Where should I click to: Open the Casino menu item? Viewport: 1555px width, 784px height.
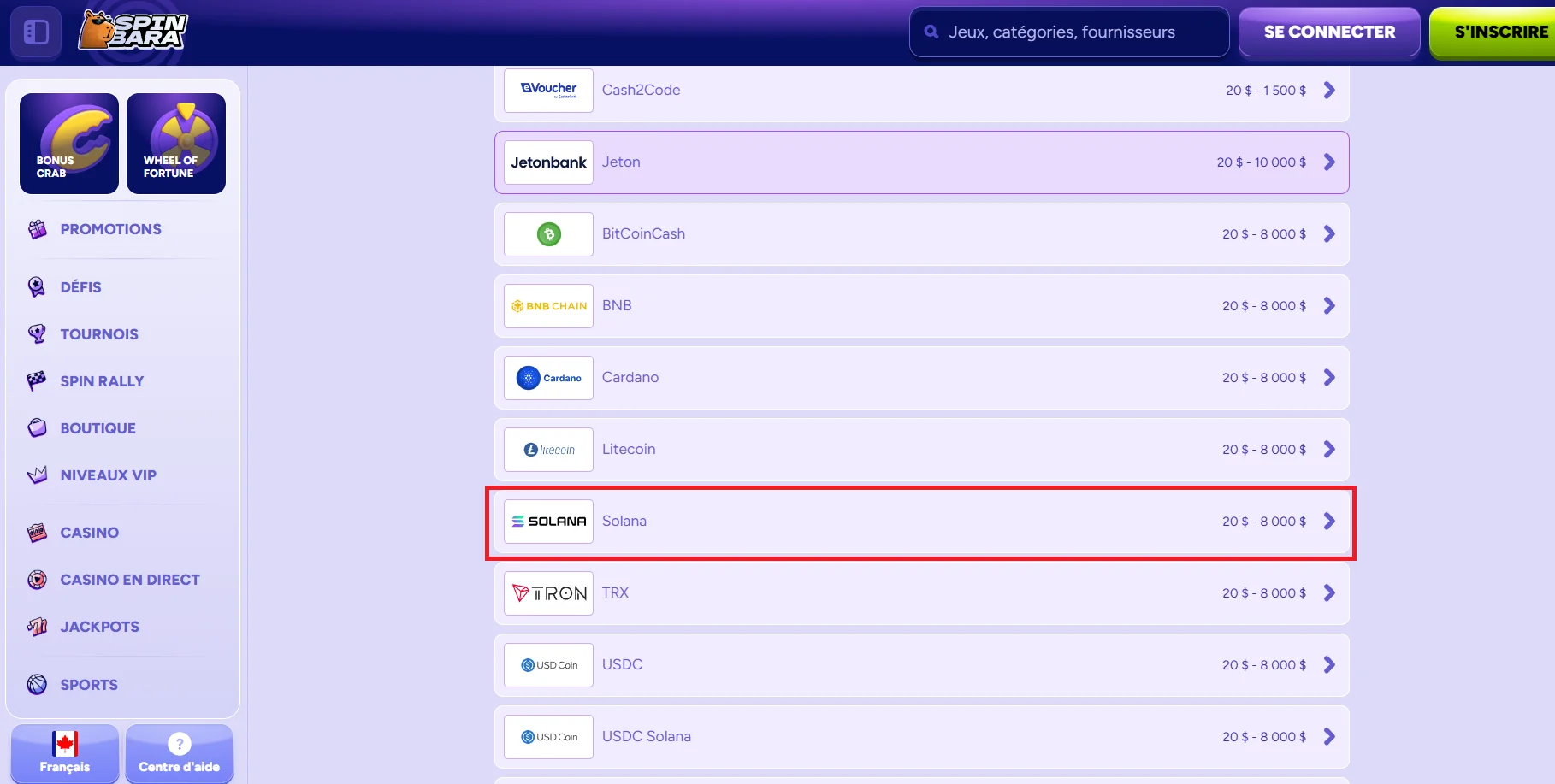tap(89, 533)
